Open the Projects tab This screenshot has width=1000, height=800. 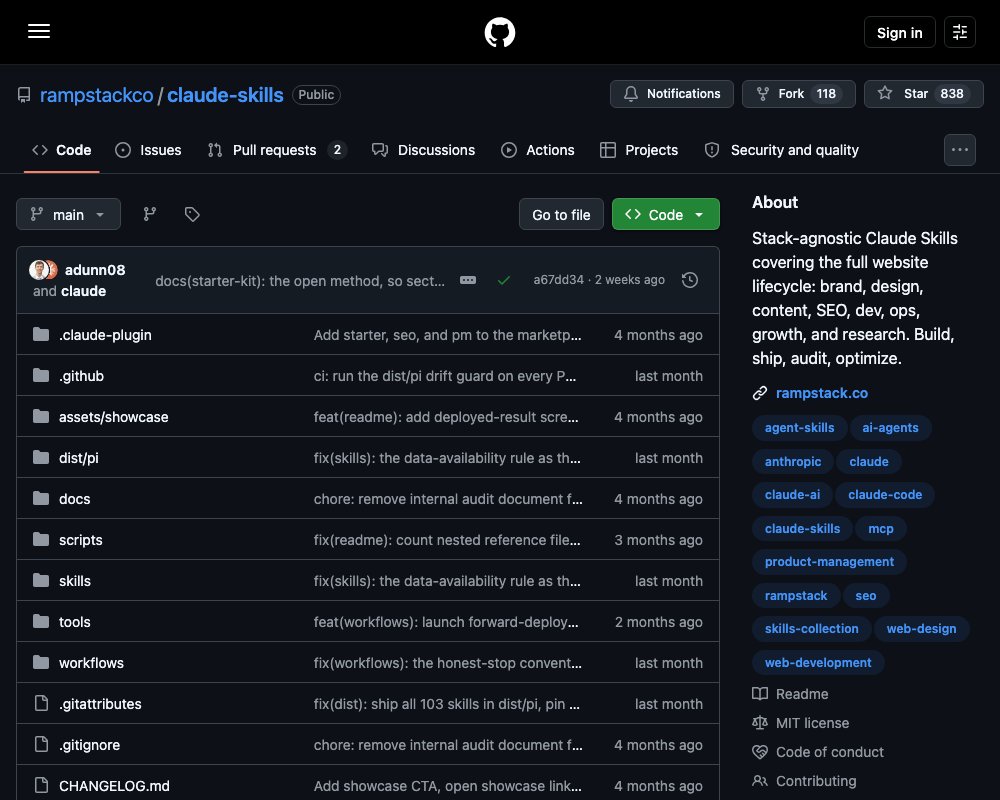point(639,150)
